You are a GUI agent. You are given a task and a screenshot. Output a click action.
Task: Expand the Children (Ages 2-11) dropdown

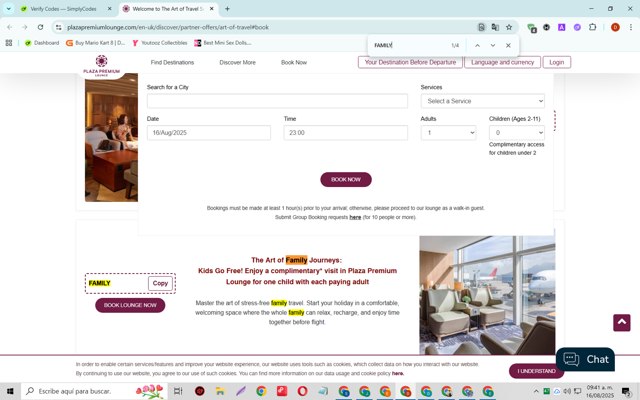(x=517, y=133)
